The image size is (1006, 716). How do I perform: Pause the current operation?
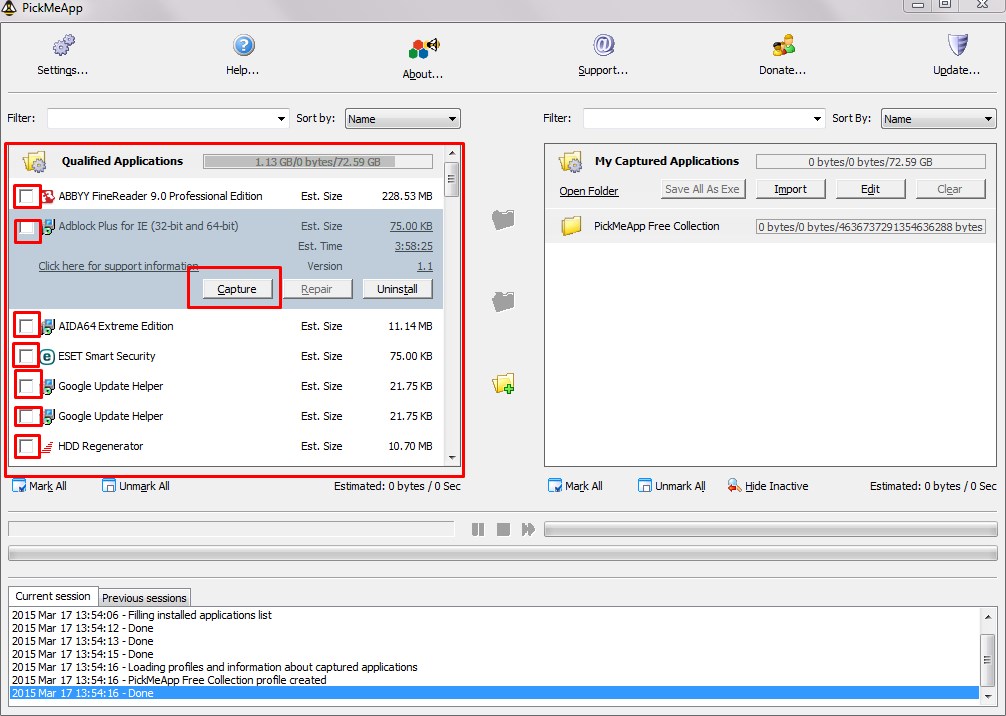(478, 529)
